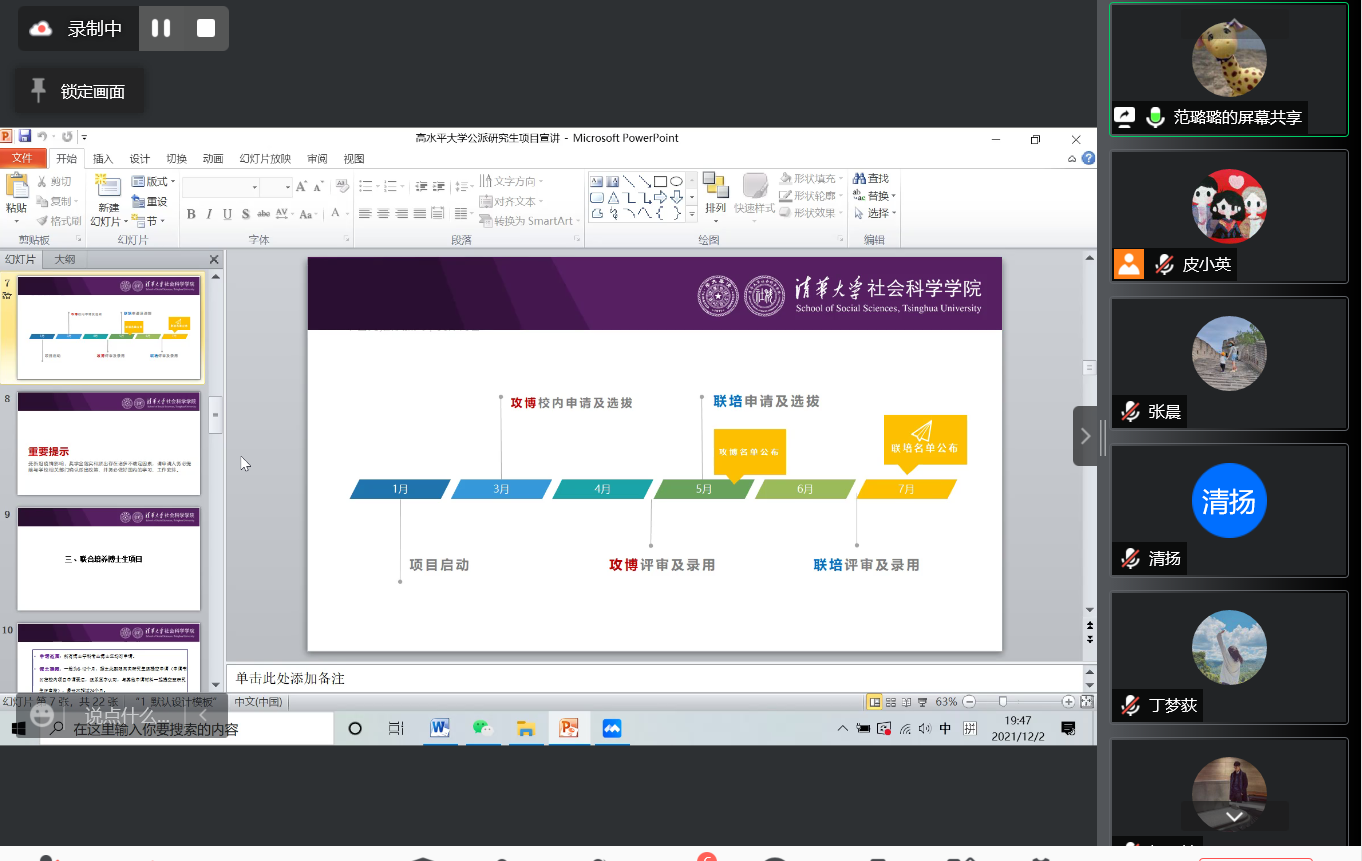Toggle bold formatting in ribbon
1362x861 pixels.
click(x=191, y=214)
